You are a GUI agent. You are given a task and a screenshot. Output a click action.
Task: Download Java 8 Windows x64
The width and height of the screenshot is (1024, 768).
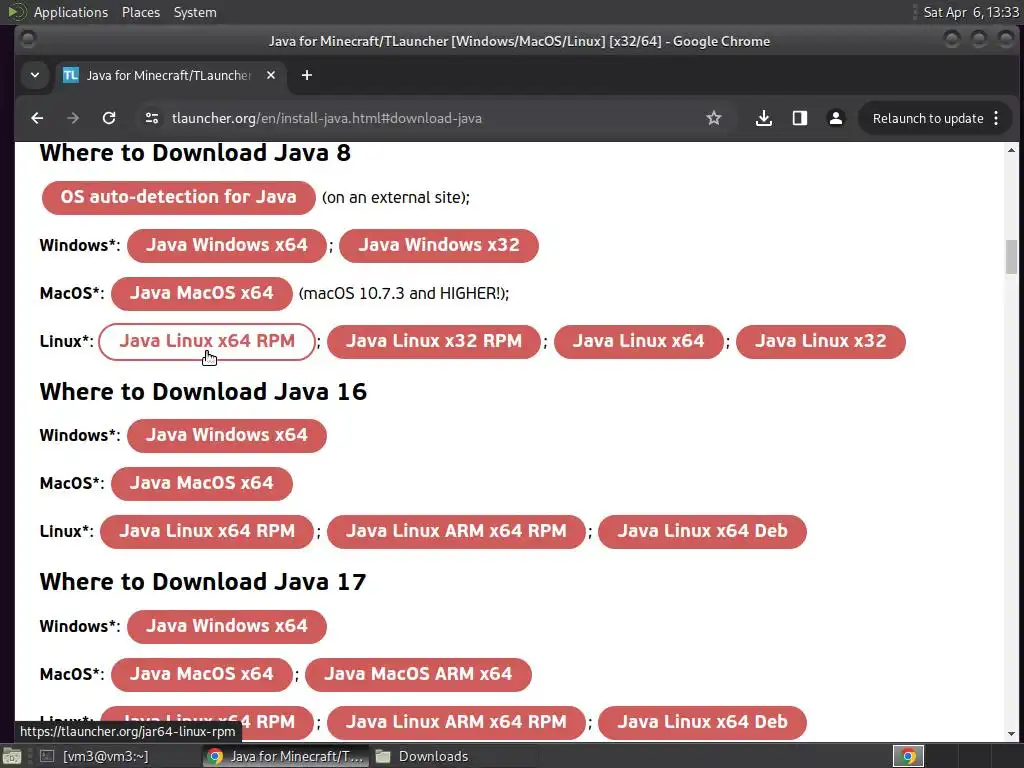(x=227, y=246)
